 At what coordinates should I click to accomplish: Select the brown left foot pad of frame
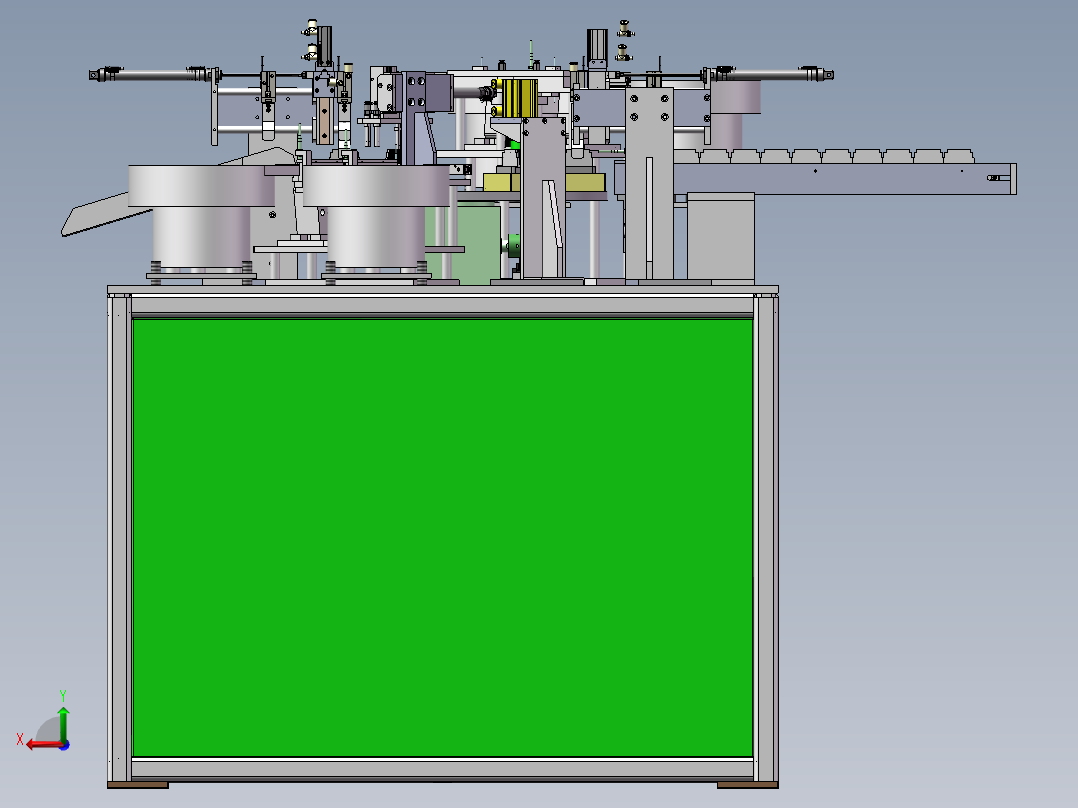pos(138,785)
